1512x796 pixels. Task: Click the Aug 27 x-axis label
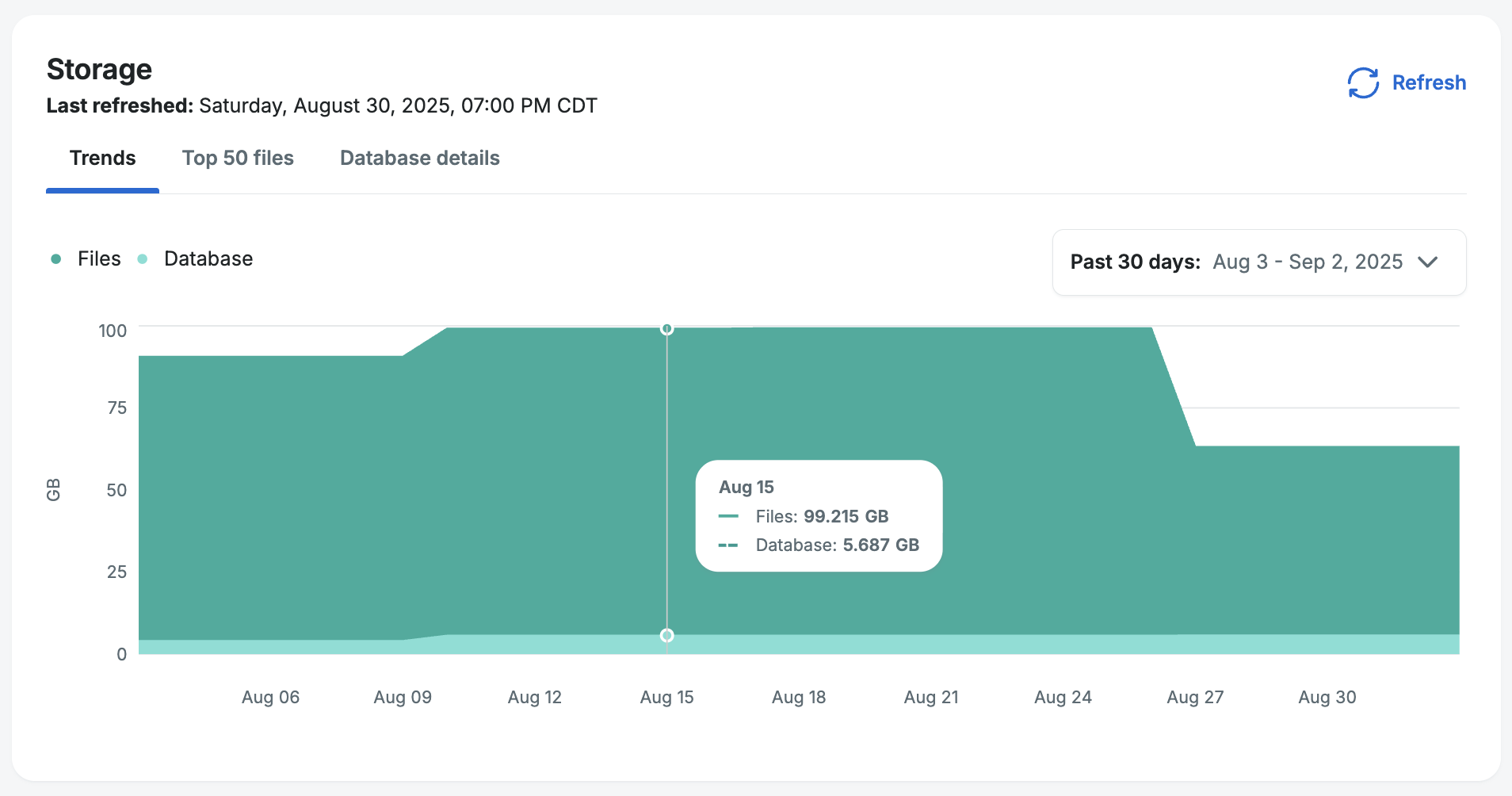[x=1195, y=698]
